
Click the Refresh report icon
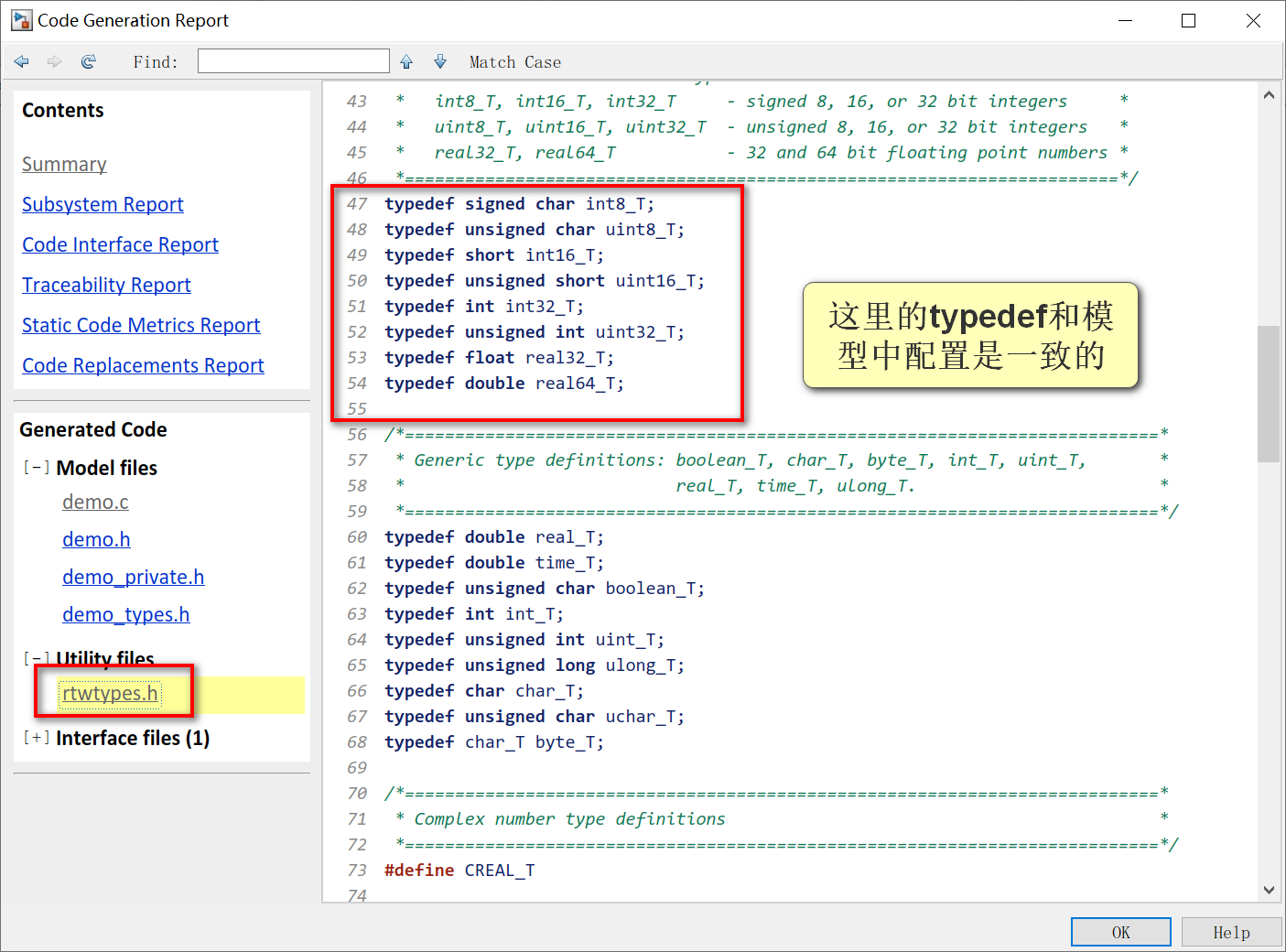pos(89,61)
